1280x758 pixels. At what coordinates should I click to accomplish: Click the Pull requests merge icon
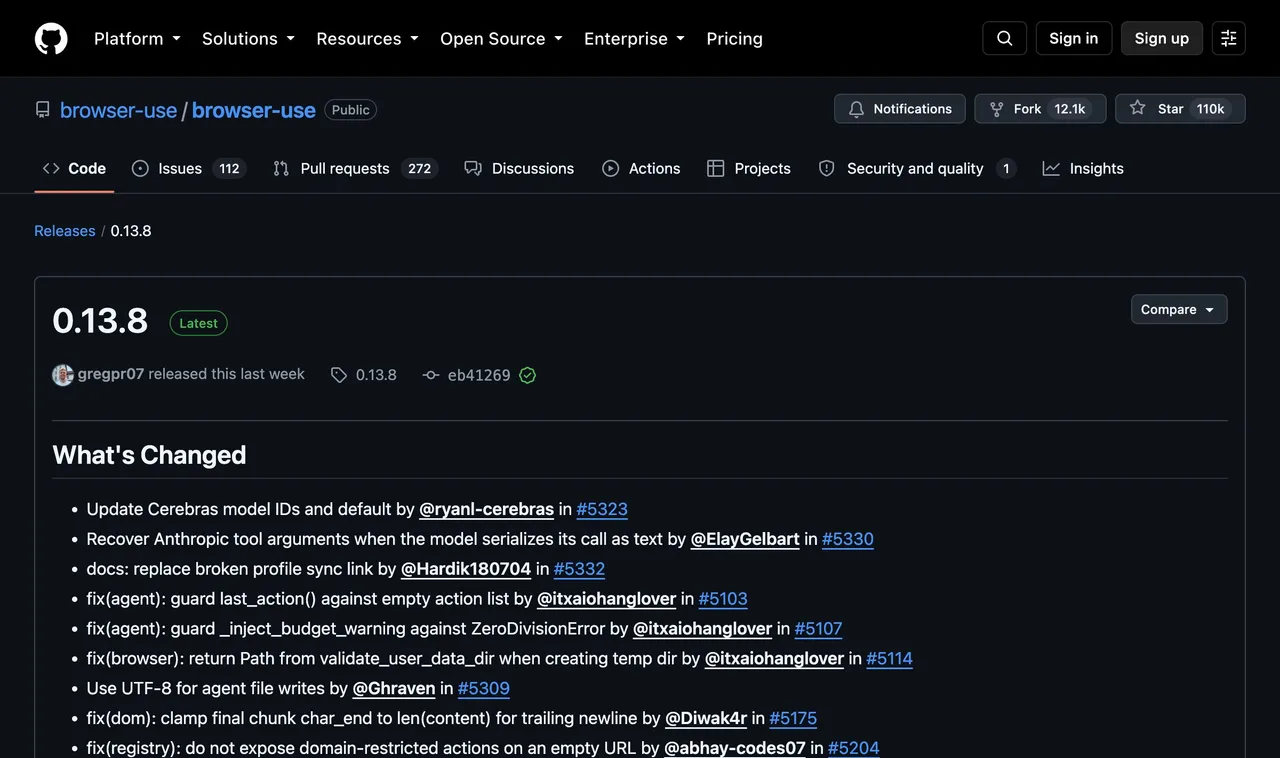click(281, 168)
